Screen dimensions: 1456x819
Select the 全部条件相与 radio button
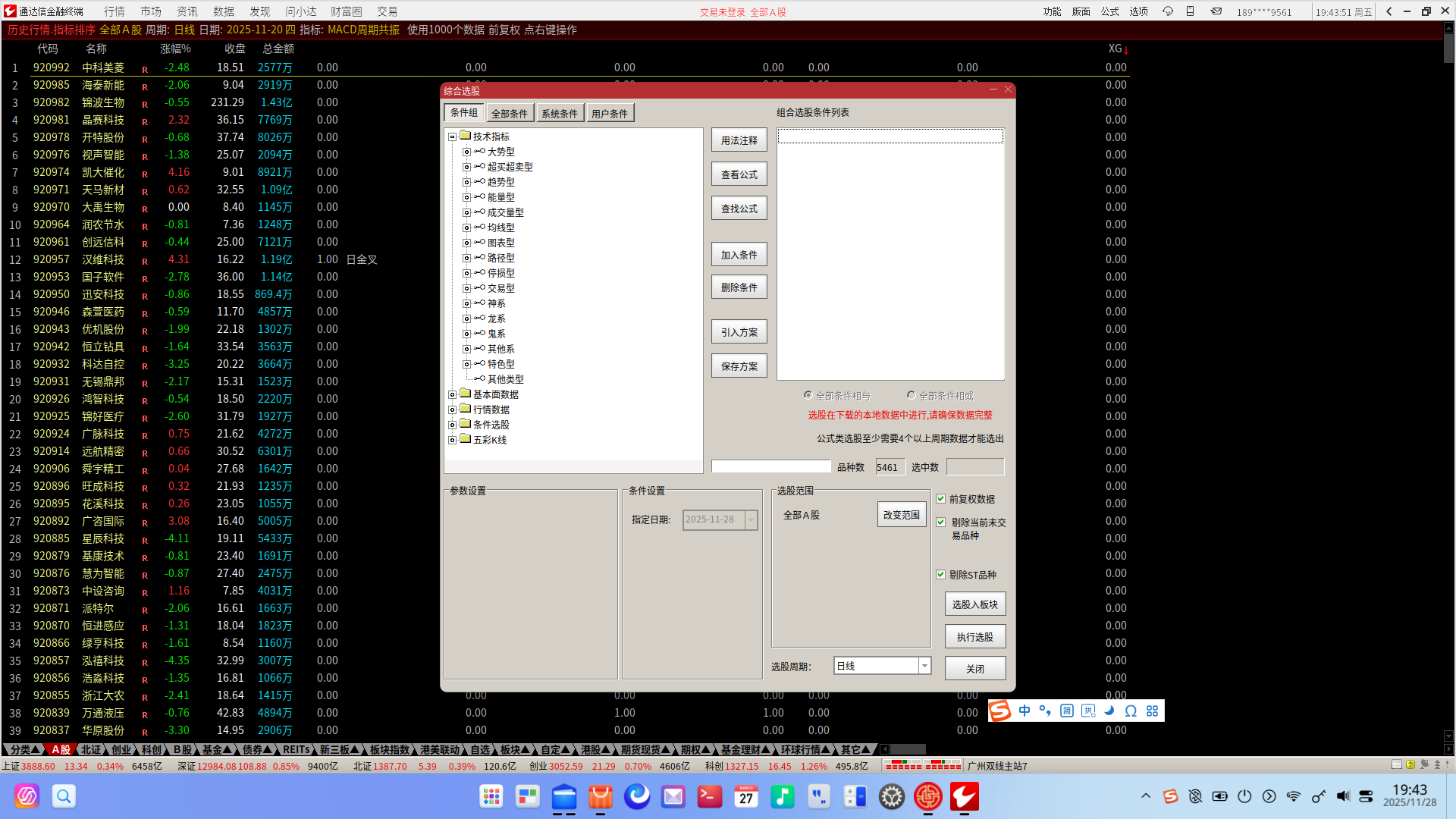pyautogui.click(x=808, y=395)
